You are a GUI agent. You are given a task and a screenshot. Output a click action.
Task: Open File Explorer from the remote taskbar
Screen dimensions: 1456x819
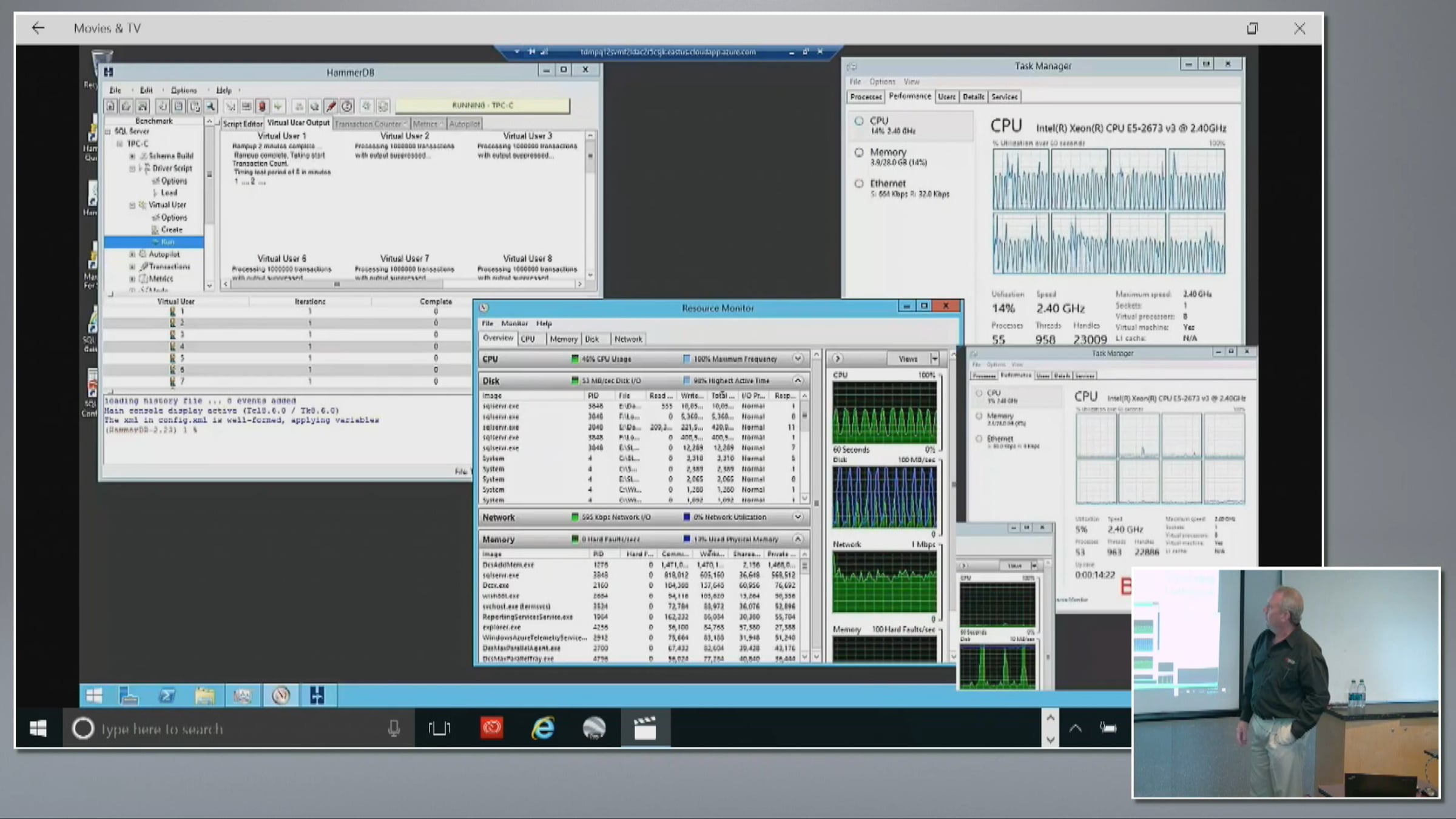pos(204,695)
